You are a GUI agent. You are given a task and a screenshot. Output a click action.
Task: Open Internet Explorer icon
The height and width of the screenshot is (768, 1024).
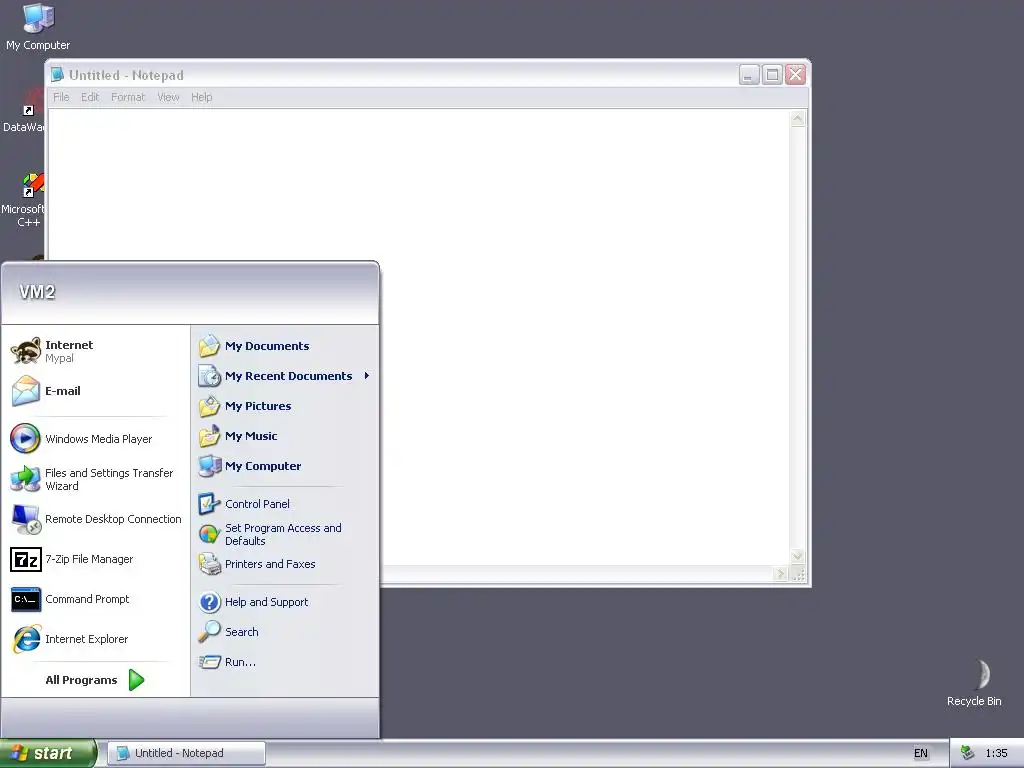click(26, 639)
